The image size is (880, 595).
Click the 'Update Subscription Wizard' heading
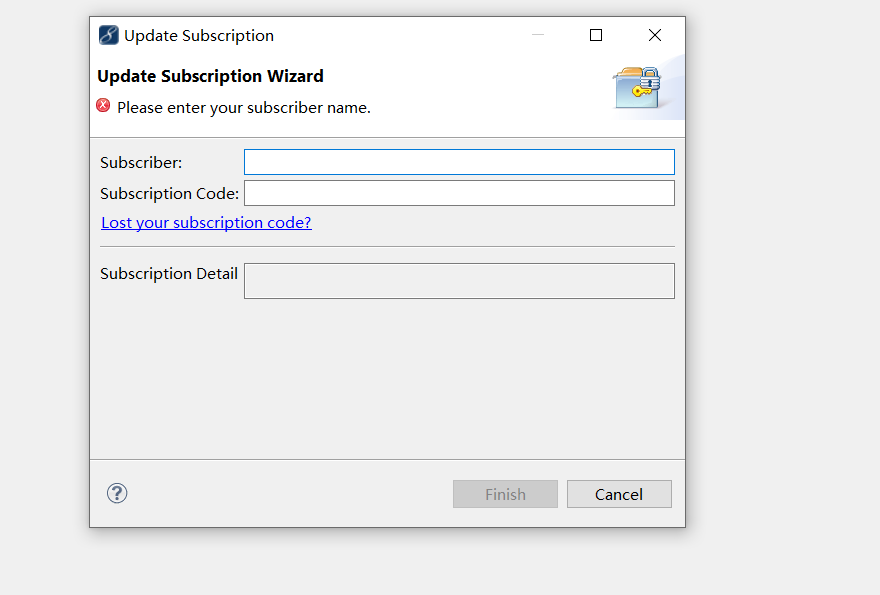pos(210,76)
